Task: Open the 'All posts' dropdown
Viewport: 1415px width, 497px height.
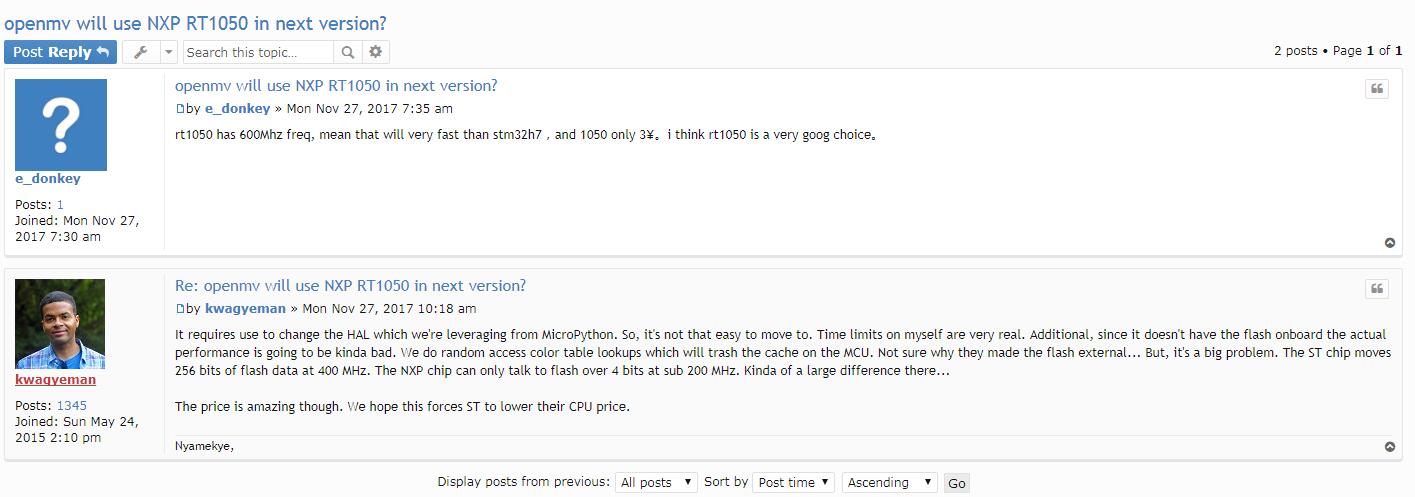Action: tap(656, 482)
